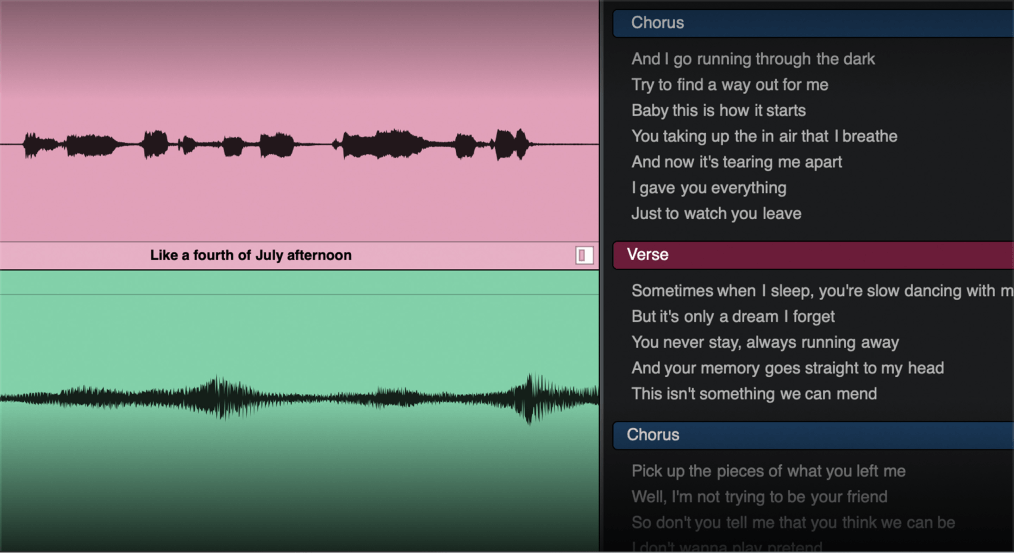
Task: Select lyric 'And I go running through the dark'
Action: [753, 59]
